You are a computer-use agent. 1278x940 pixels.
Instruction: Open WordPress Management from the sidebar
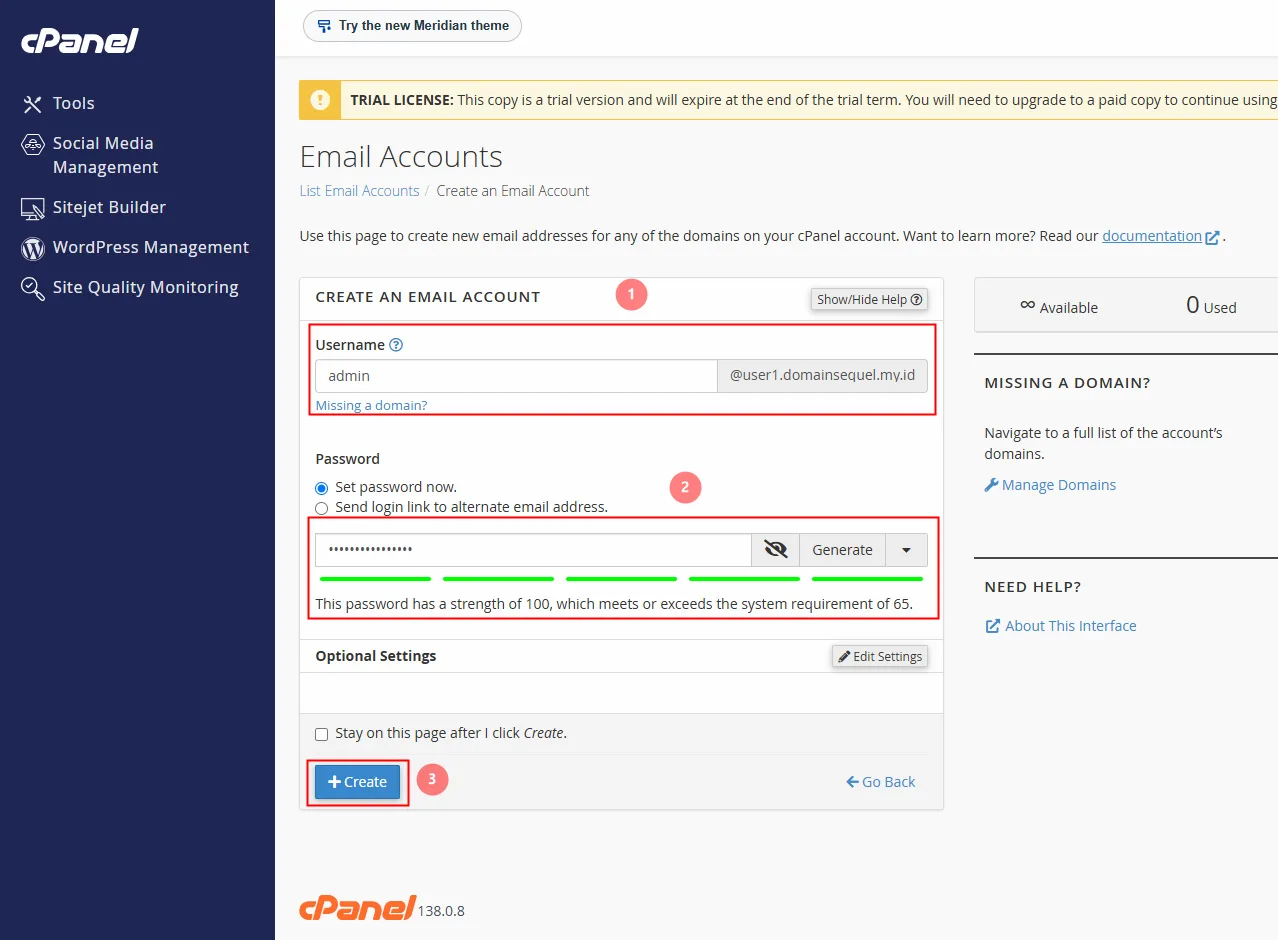(151, 247)
